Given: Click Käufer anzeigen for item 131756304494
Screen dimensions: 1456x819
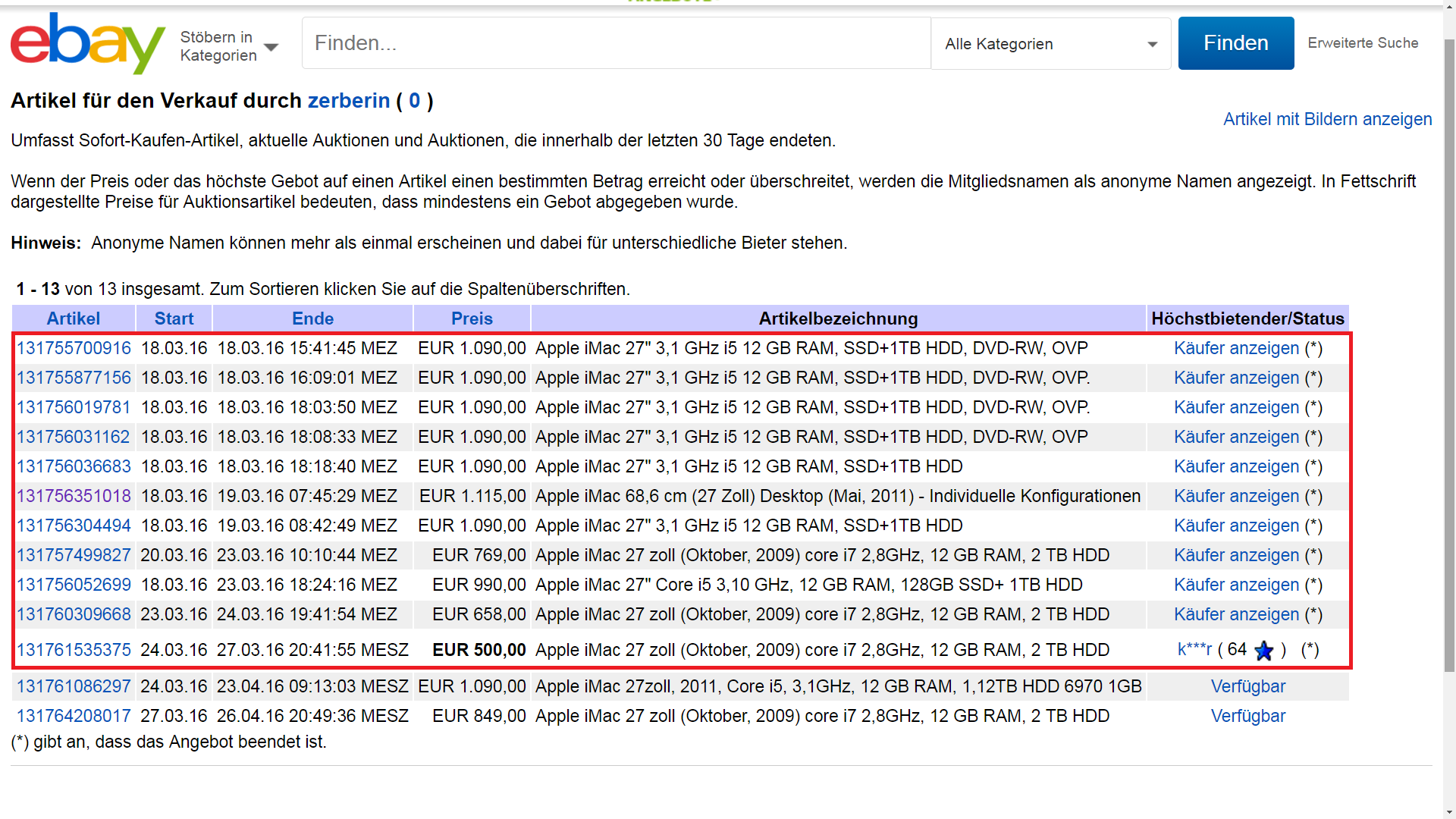Looking at the screenshot, I should point(1237,526).
